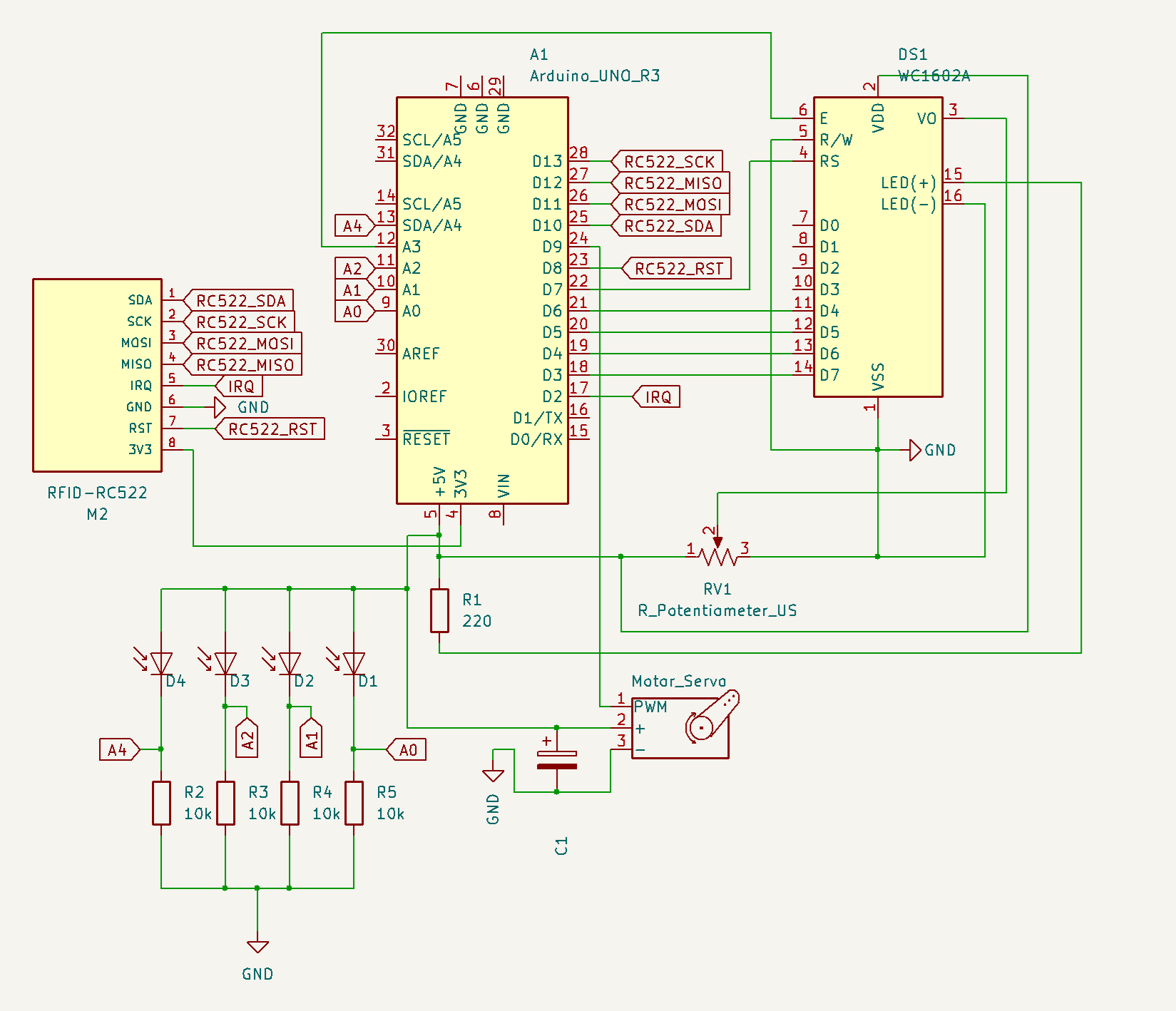Screen dimensions: 1176x1011
Task: Click the IRQ label at Arduino D2
Action: pyautogui.click(x=657, y=397)
